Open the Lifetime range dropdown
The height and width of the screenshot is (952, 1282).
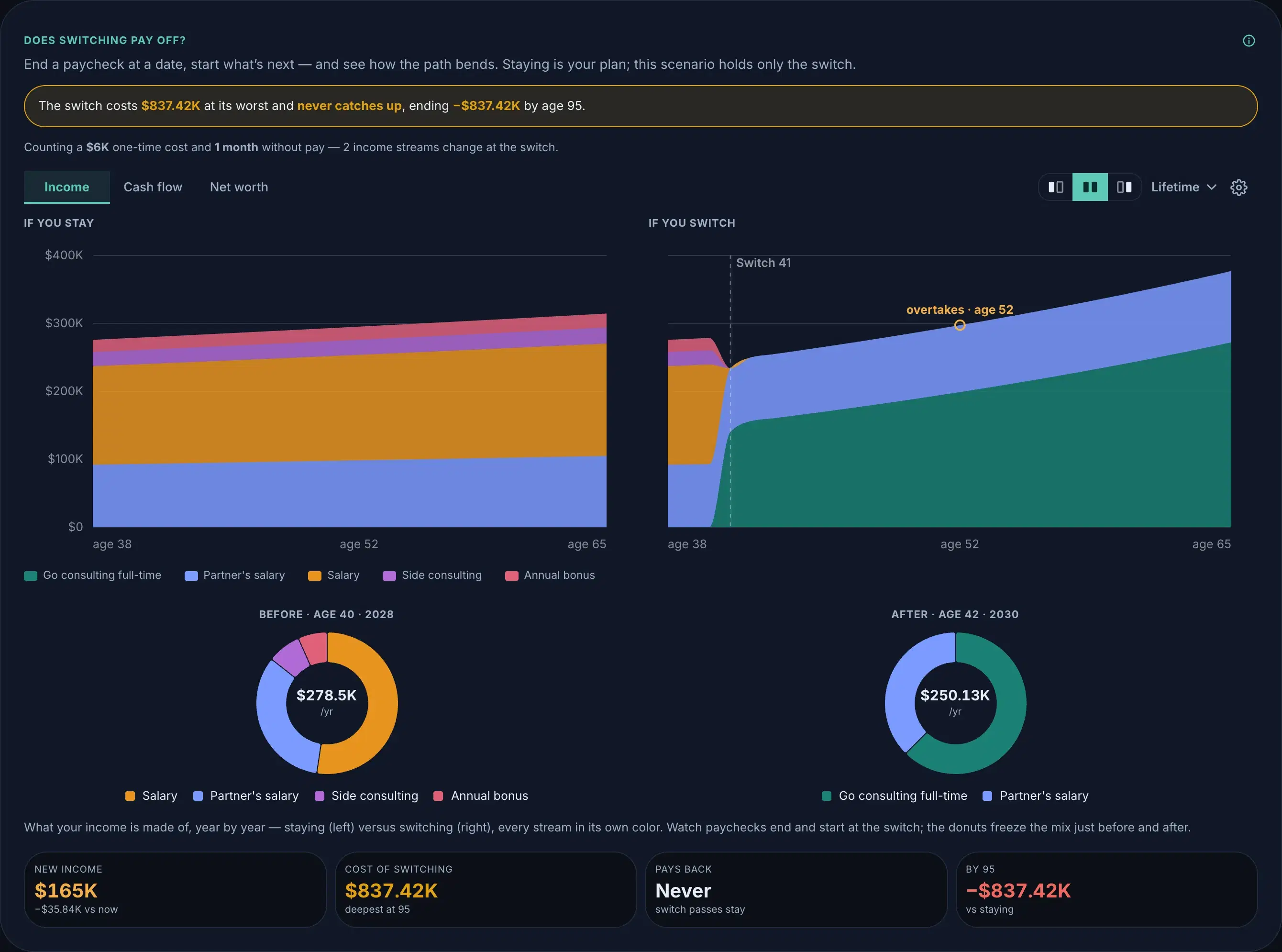(x=1183, y=187)
